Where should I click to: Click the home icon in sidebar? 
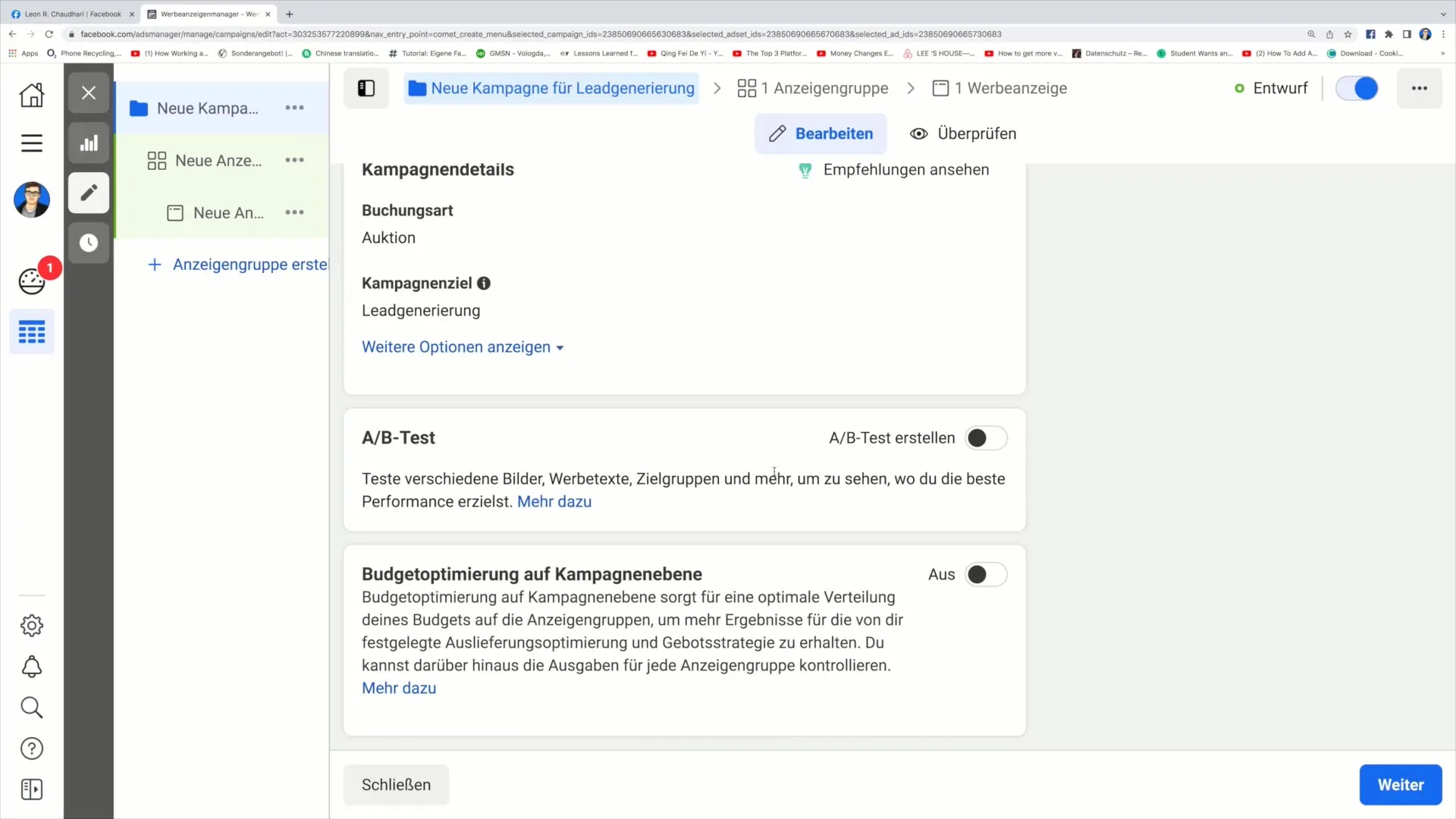tap(30, 94)
